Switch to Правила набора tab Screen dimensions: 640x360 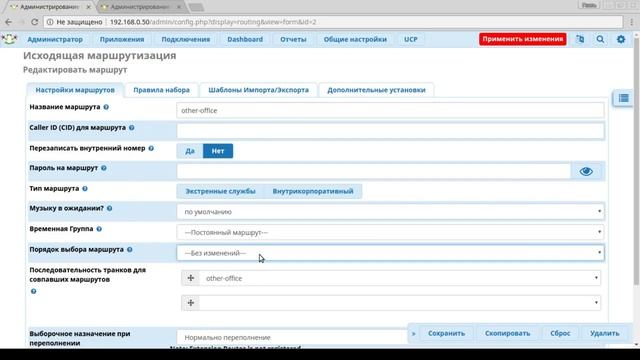[161, 90]
